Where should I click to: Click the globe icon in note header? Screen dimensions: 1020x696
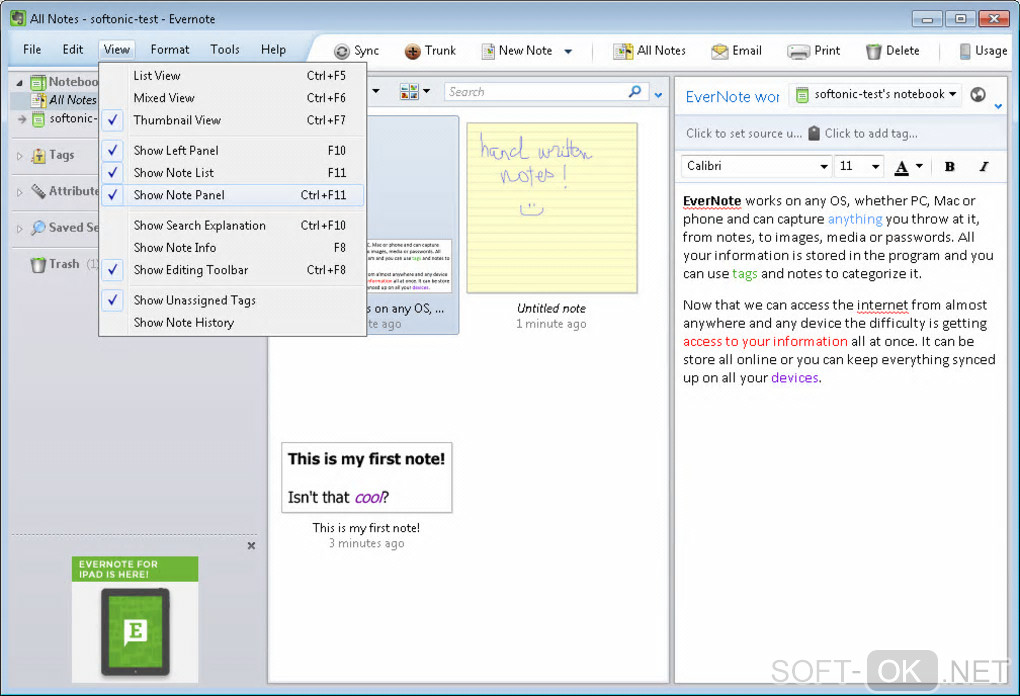click(x=978, y=95)
